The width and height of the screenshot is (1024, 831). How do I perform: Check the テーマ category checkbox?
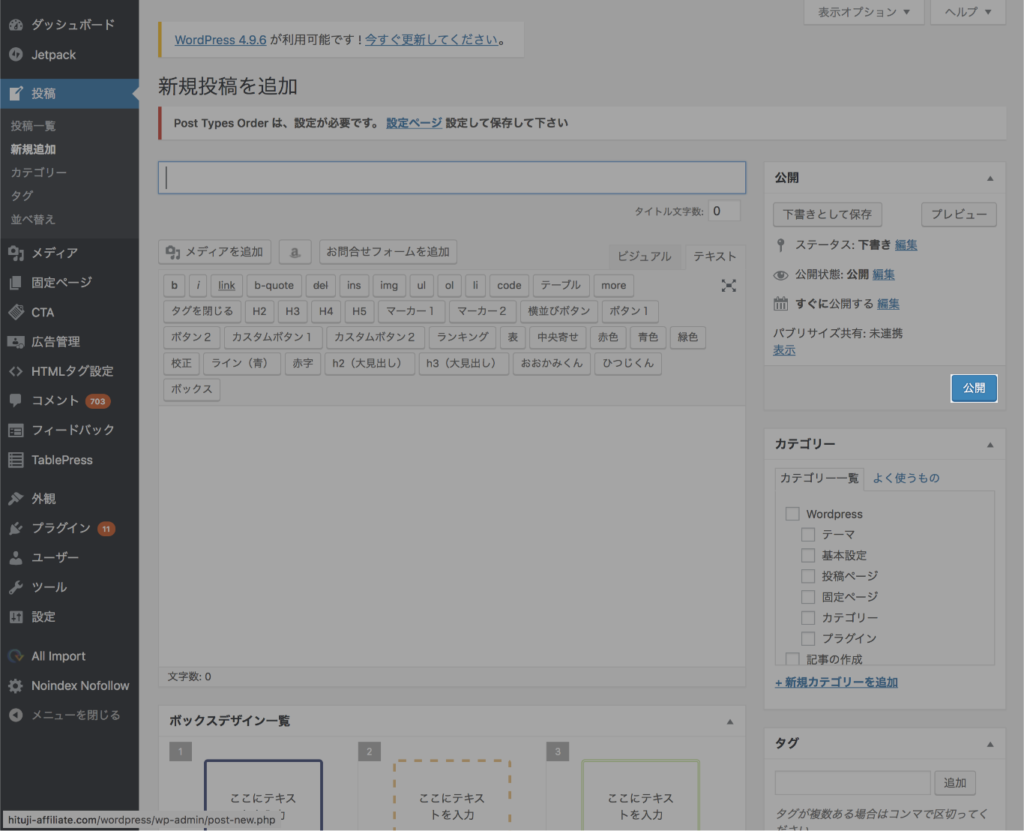[x=808, y=534]
